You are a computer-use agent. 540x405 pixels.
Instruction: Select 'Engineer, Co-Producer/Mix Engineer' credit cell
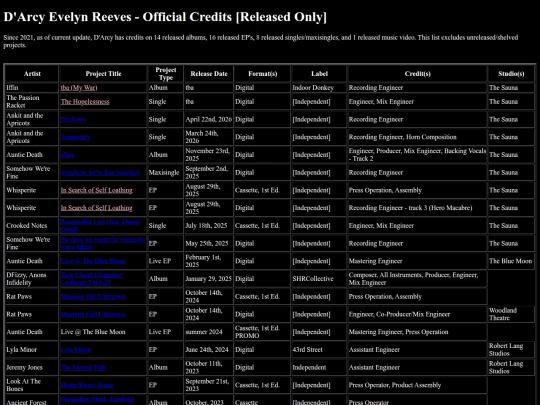(x=417, y=314)
